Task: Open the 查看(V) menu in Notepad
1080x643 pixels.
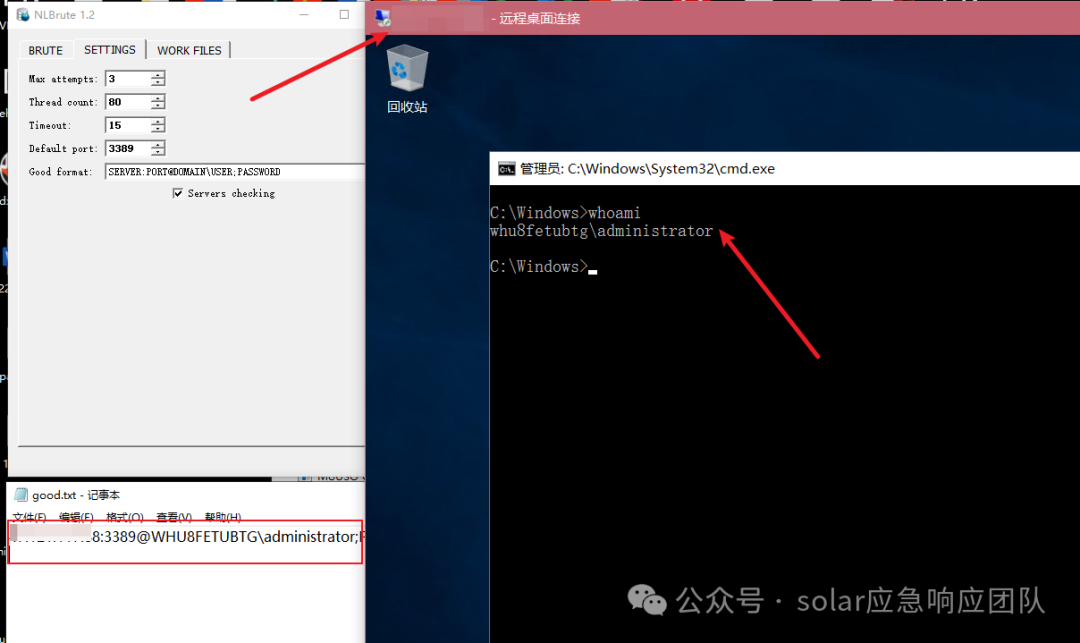Action: (x=174, y=516)
